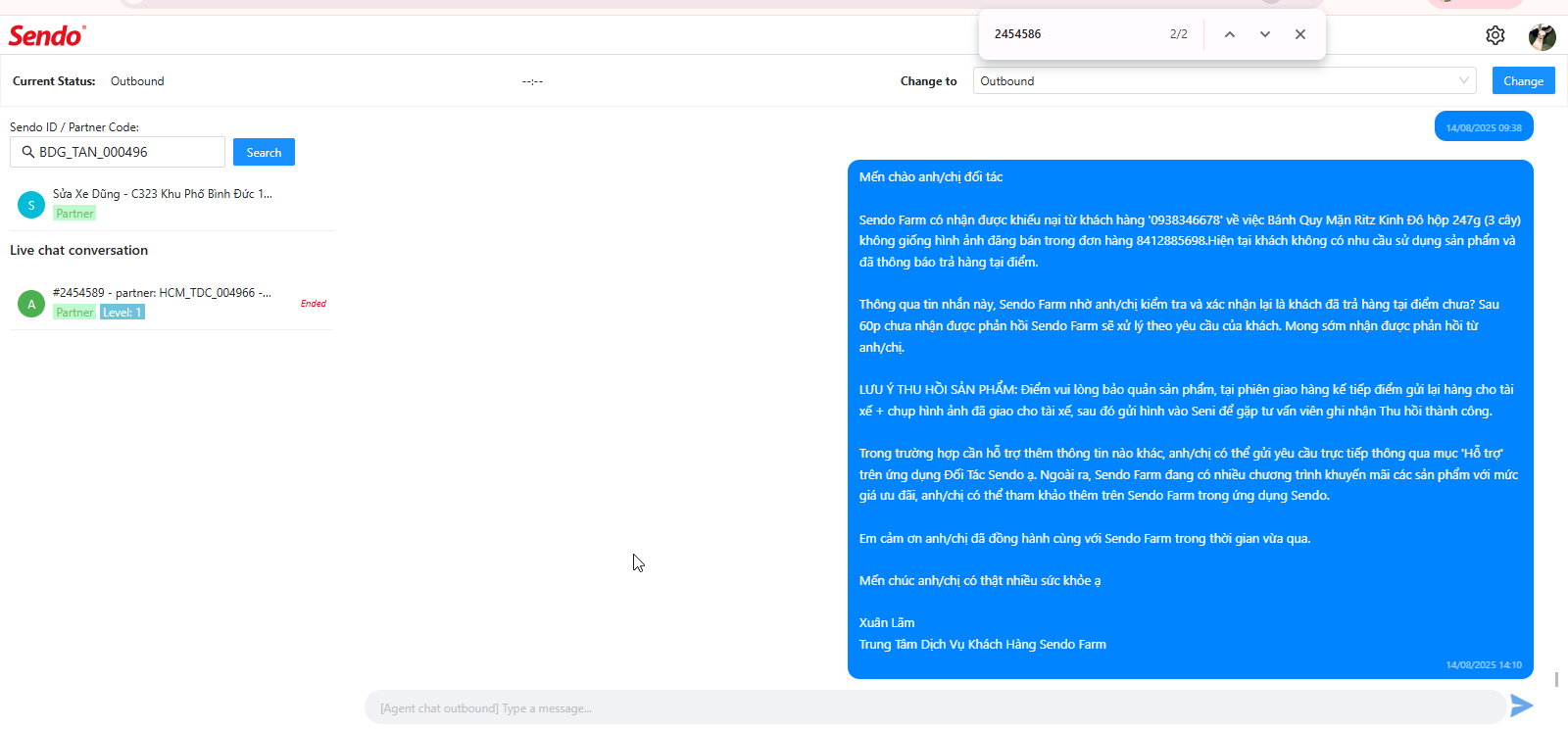Focus the Sendo ID / Partner Code field
1568x730 pixels.
[x=118, y=152]
